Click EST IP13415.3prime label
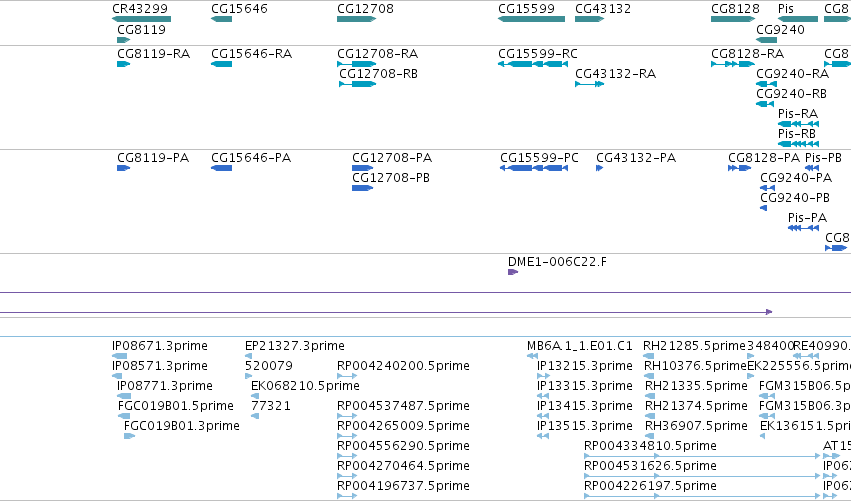Screen dimensions: 851x501 tap(585, 407)
